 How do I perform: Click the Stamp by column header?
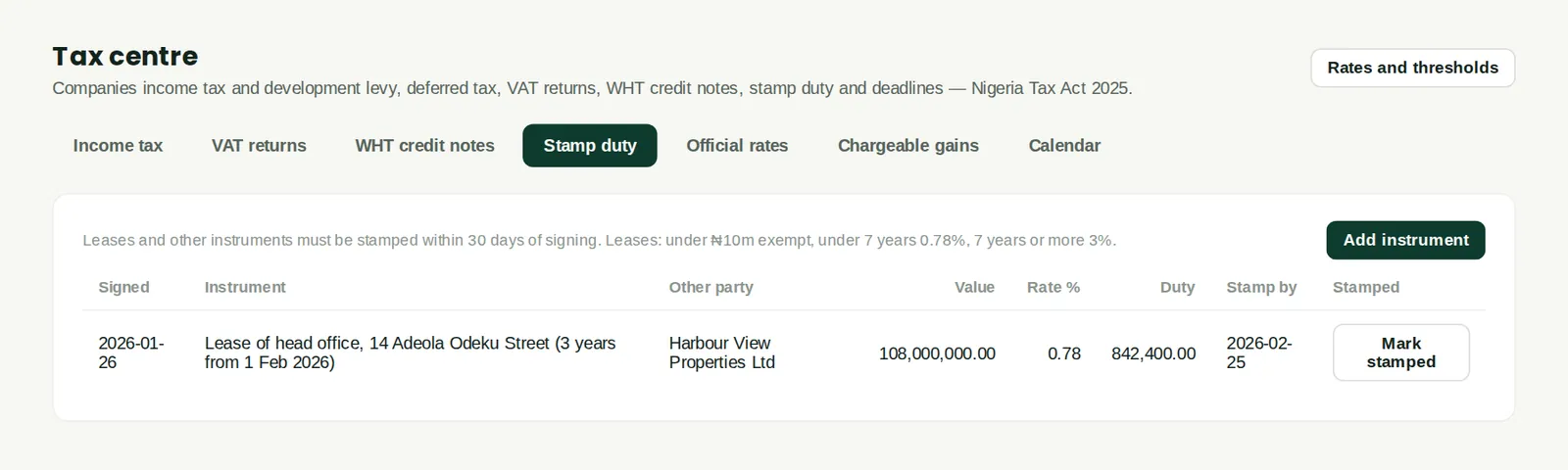[x=1261, y=287]
